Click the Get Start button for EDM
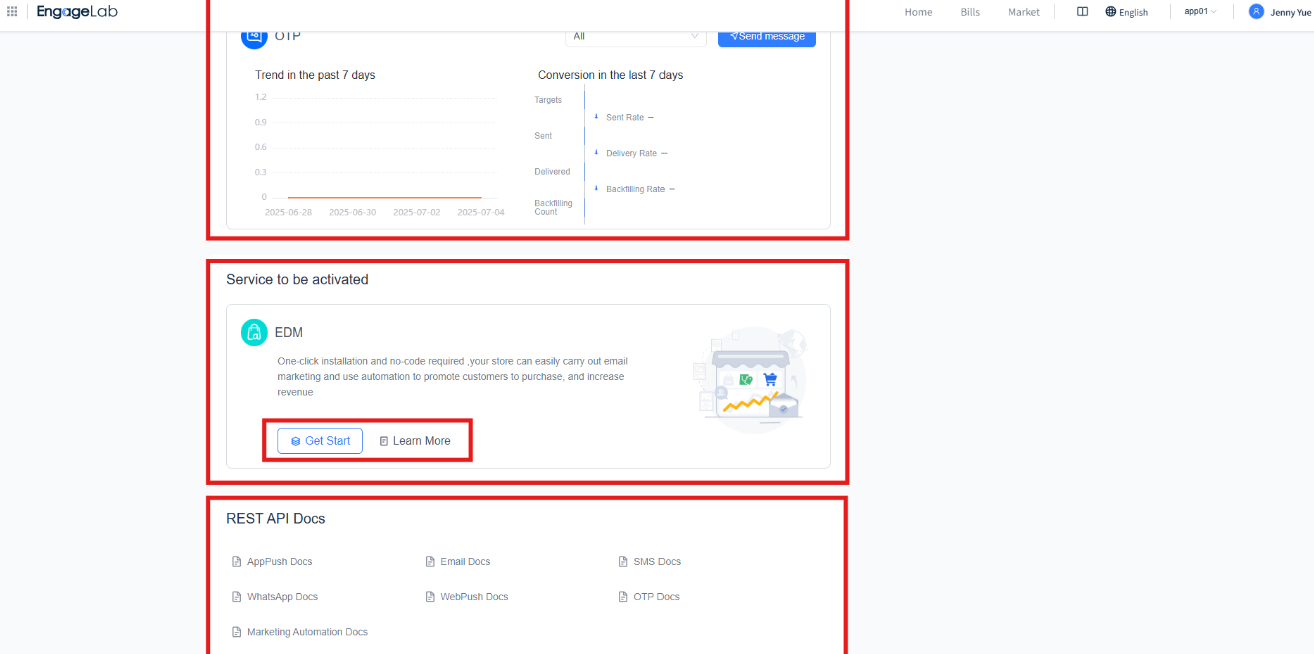 (320, 441)
